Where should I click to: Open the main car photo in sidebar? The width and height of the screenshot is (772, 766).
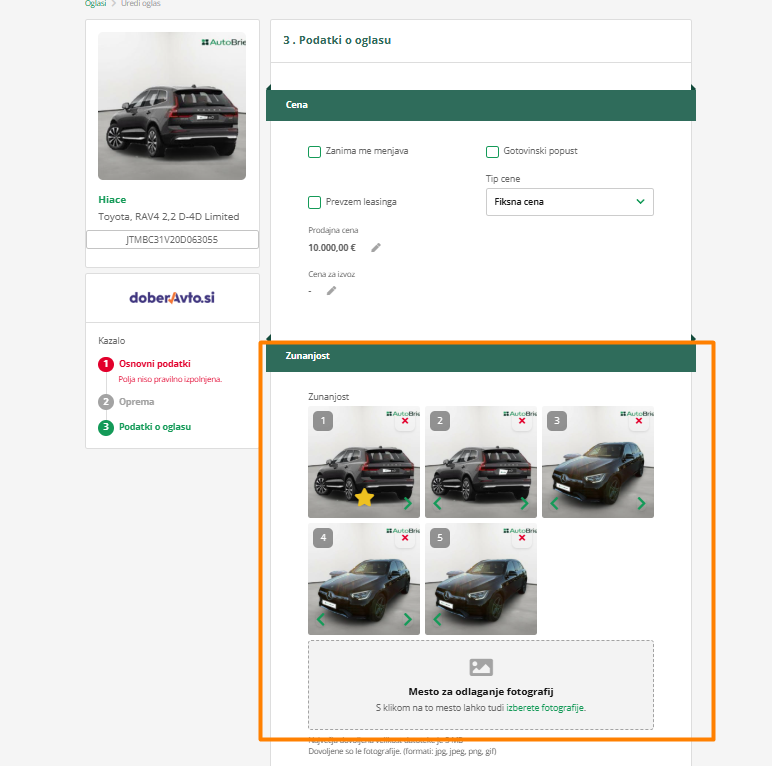coord(172,106)
